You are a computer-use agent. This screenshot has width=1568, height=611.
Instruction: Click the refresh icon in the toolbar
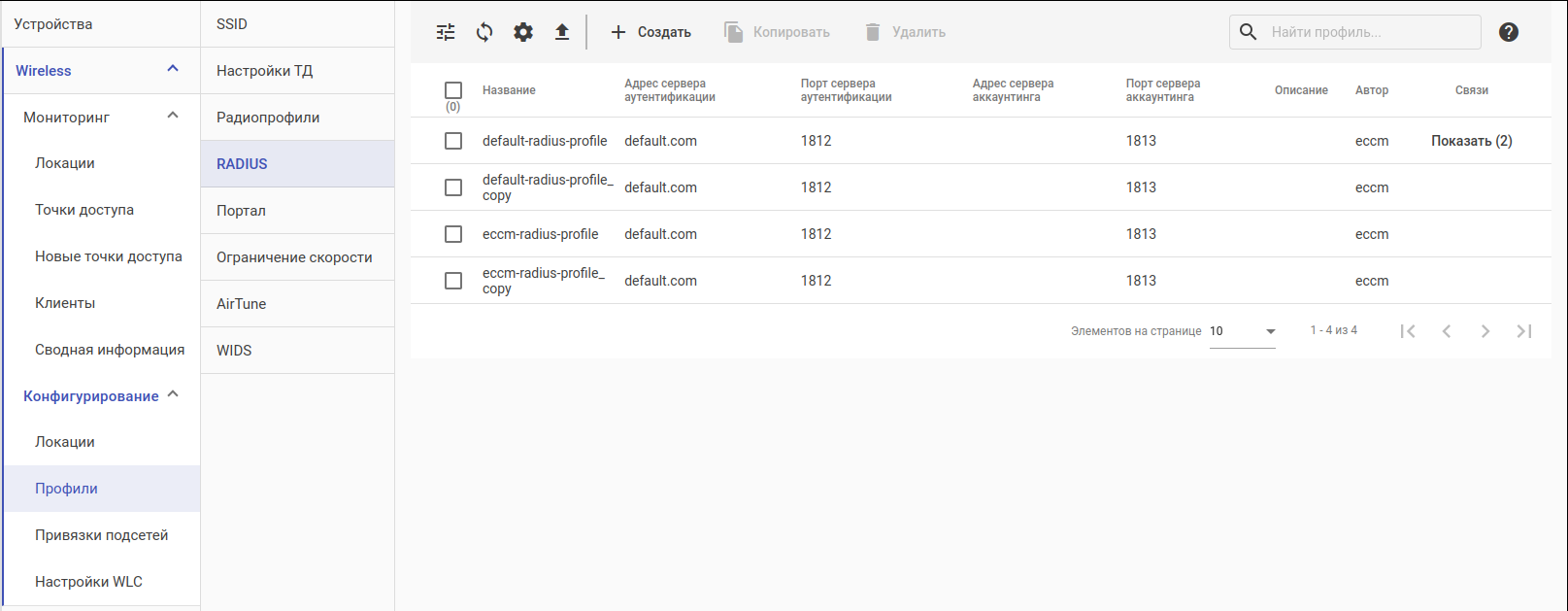tap(484, 32)
